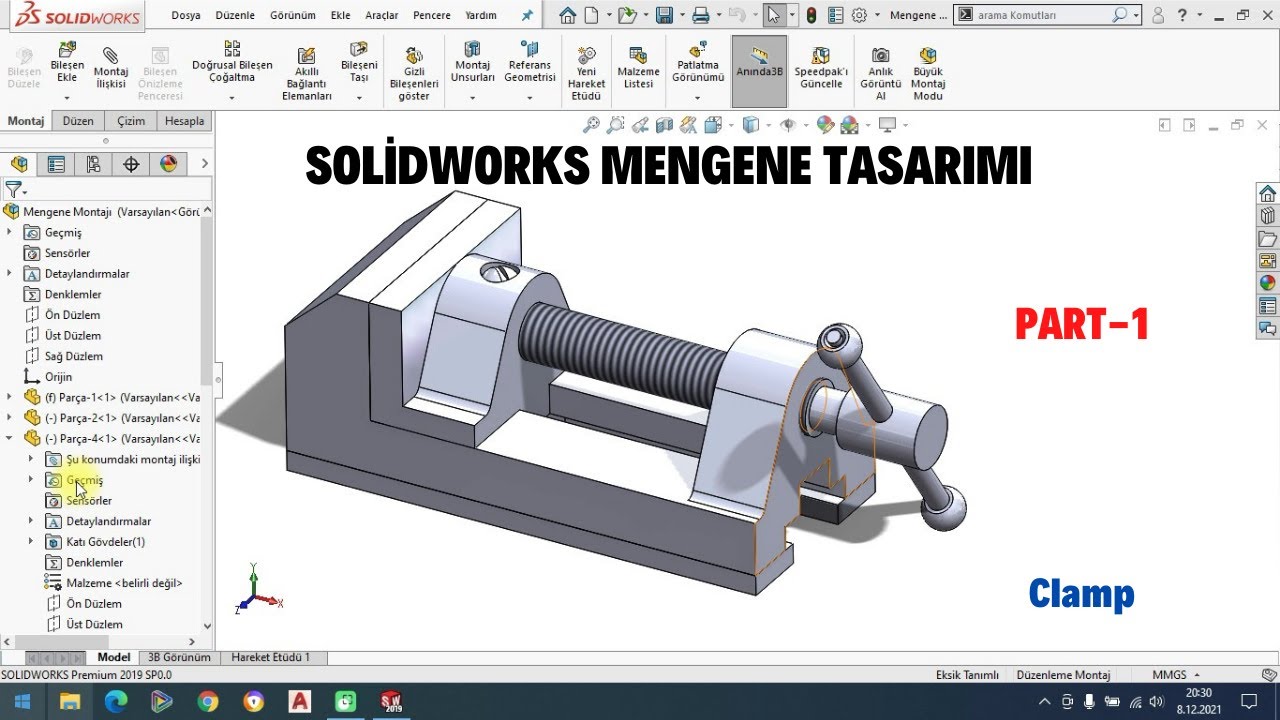The width and height of the screenshot is (1280, 720).
Task: Open the Bileşen Ekle dropdown arrow
Action: (67, 98)
